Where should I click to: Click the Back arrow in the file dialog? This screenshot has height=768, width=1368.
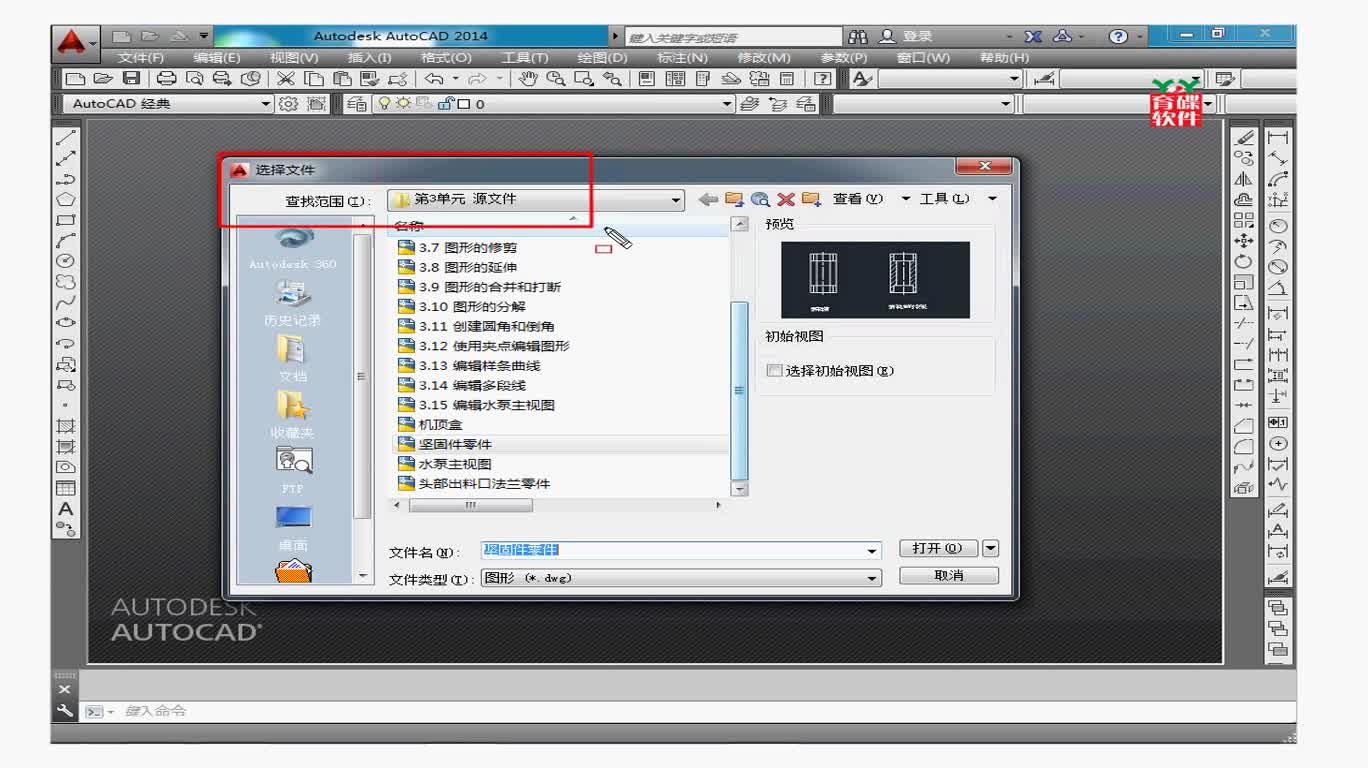[x=708, y=199]
